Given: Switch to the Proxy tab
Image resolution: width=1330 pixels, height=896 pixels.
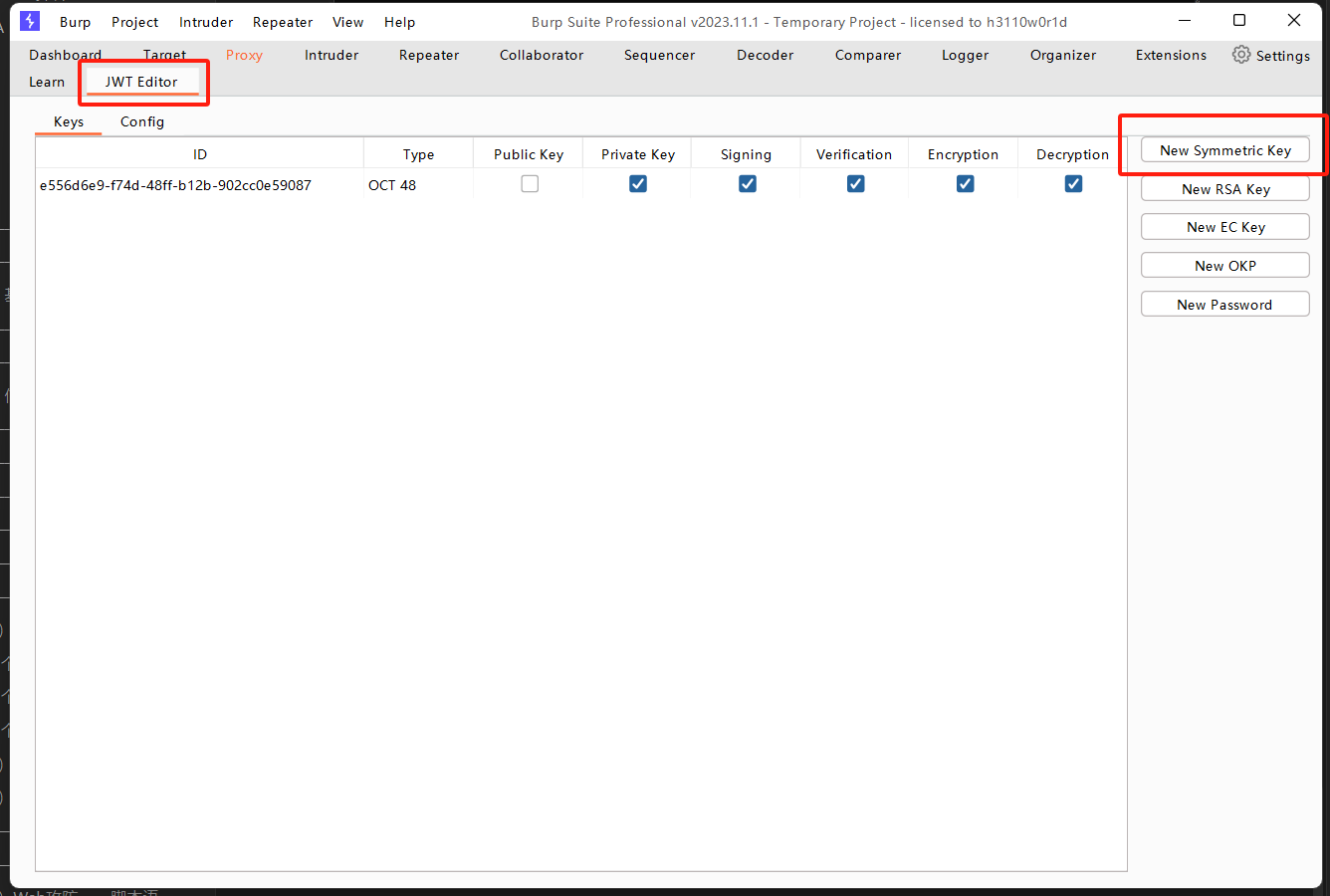Looking at the screenshot, I should pyautogui.click(x=244, y=55).
